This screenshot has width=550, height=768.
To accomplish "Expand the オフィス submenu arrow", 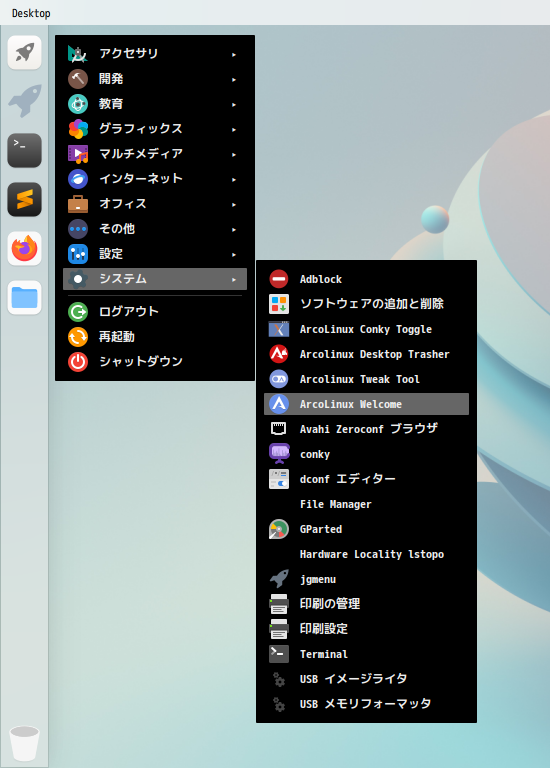I will pos(234,204).
